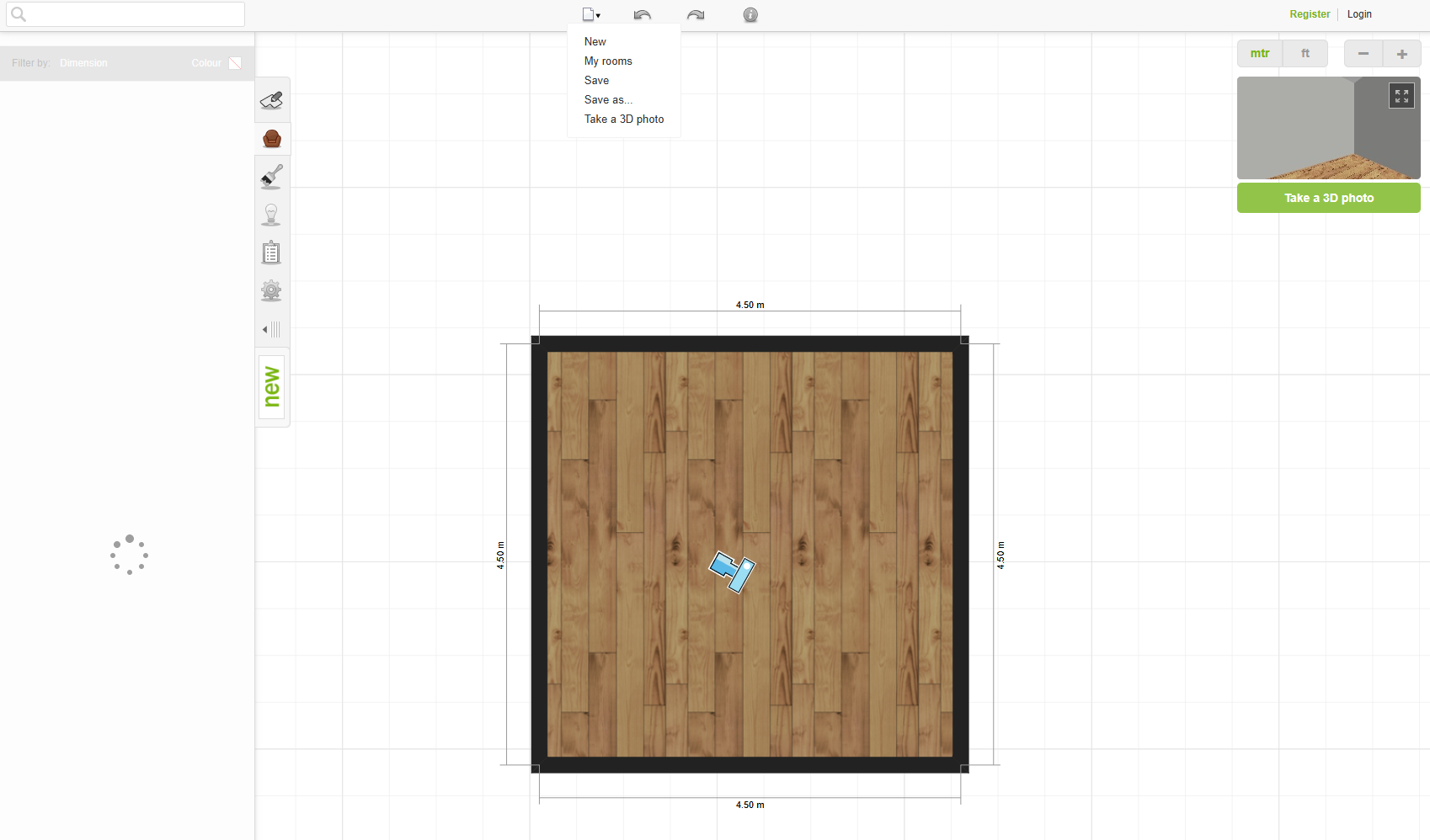Open the file document dropdown menu
The width and height of the screenshot is (1430, 840).
coord(590,14)
